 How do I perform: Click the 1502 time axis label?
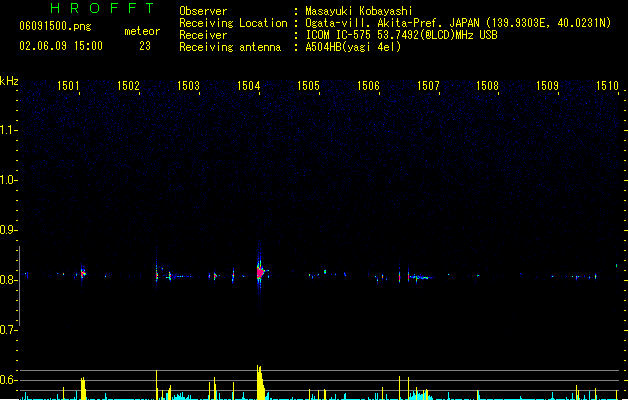pos(128,86)
